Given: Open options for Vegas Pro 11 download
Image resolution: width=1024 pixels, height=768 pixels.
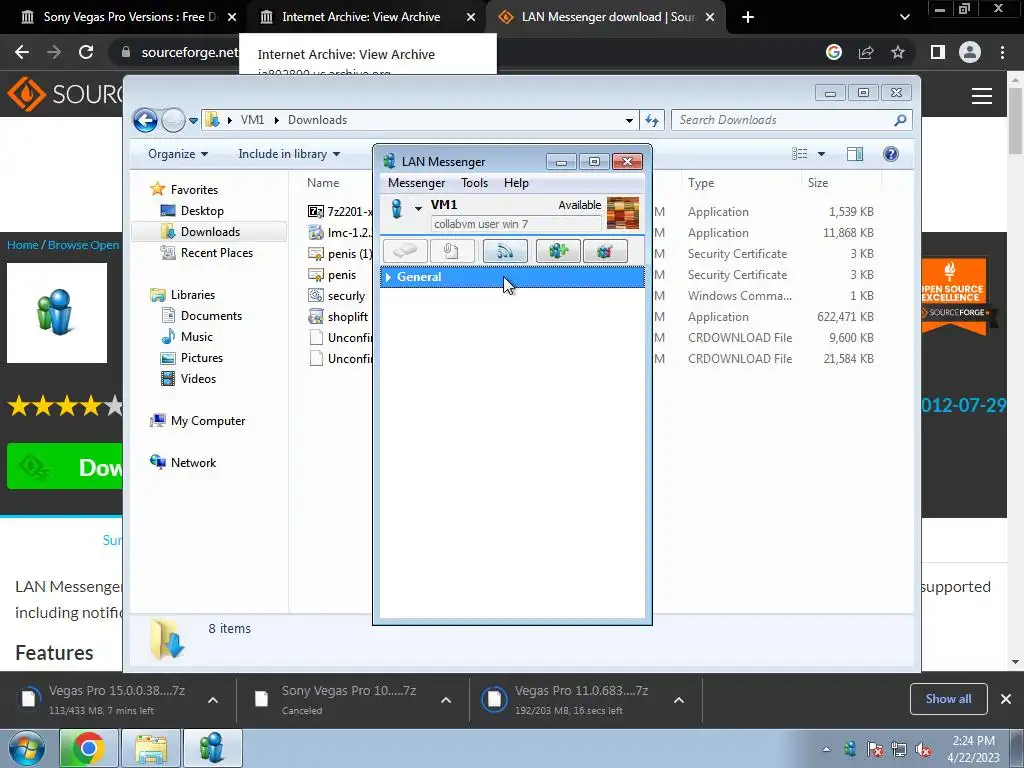Looking at the screenshot, I should (679, 700).
